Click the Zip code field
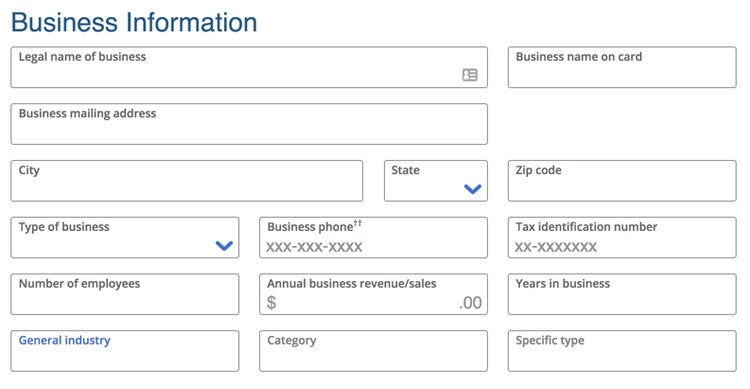The height and width of the screenshot is (389, 750). click(622, 181)
